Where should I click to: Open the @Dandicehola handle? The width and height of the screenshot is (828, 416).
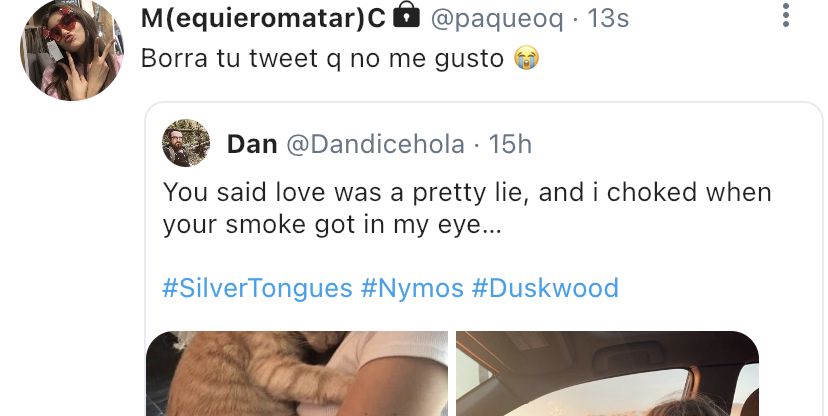pyautogui.click(x=375, y=144)
